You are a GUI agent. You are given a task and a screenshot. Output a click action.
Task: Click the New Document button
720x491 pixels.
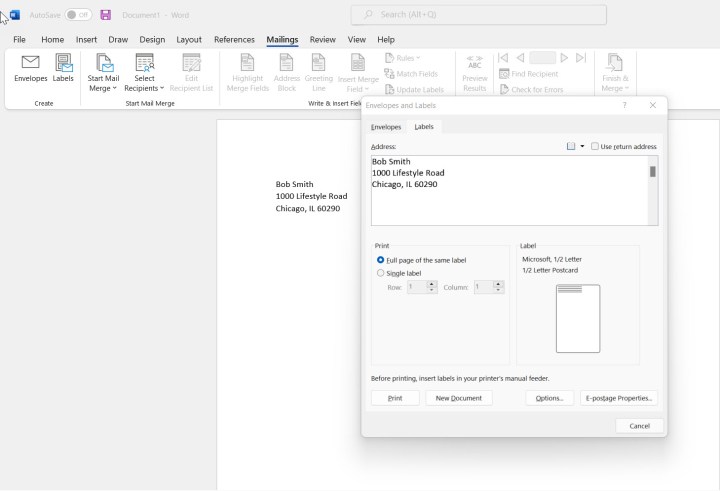pos(459,398)
